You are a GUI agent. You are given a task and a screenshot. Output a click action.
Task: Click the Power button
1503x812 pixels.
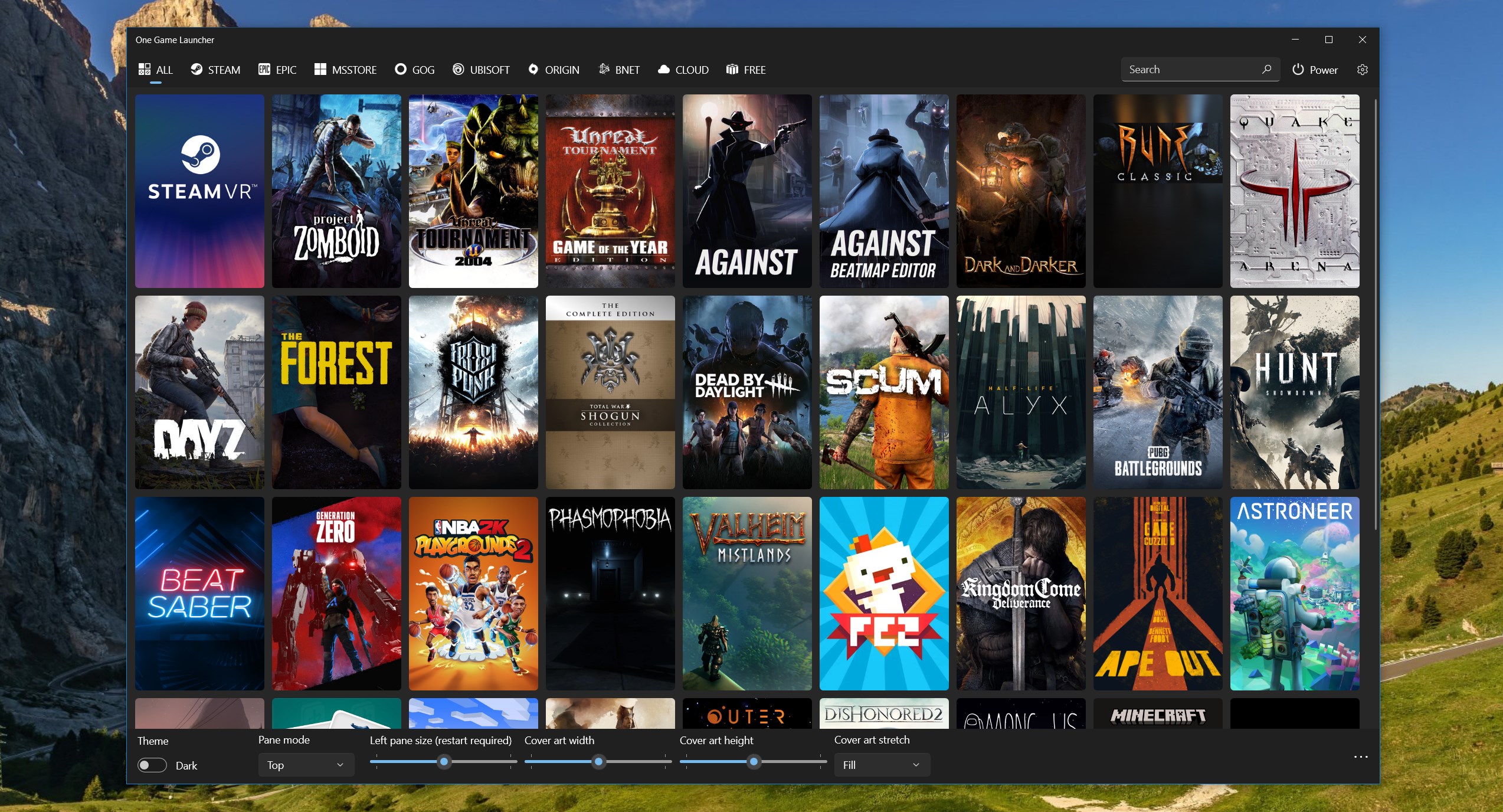pyautogui.click(x=1315, y=70)
